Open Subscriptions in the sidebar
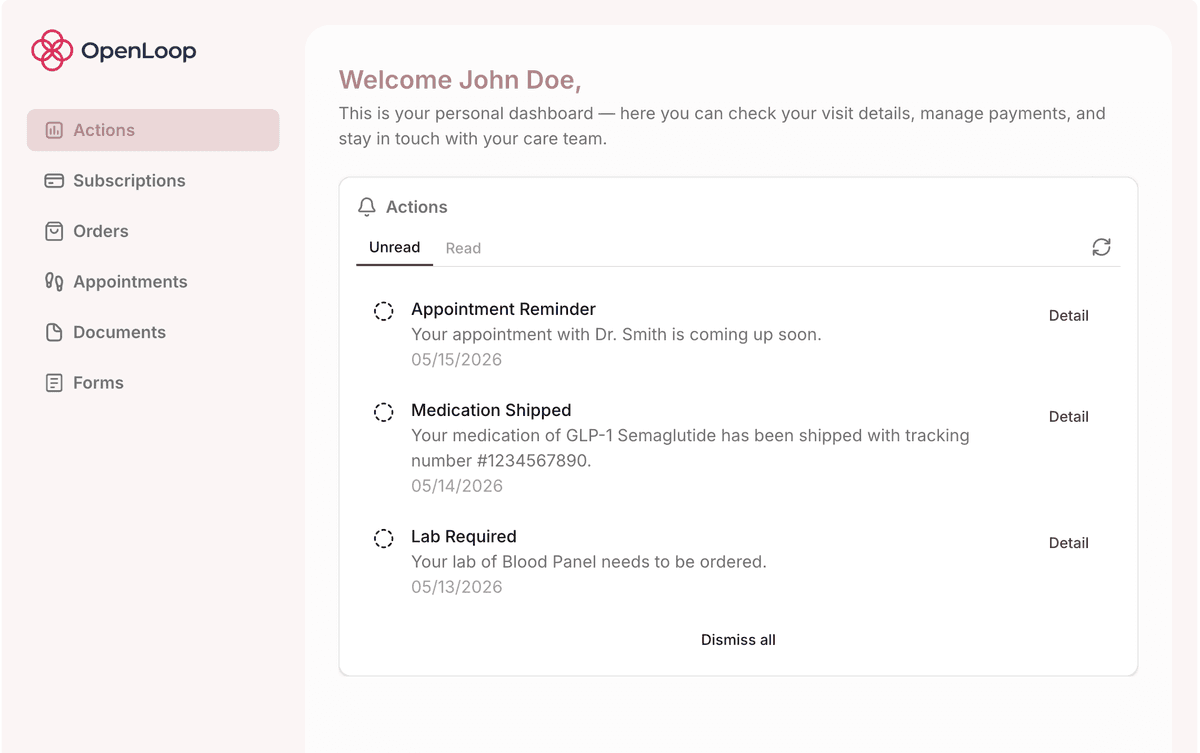This screenshot has width=1200, height=753. [153, 181]
